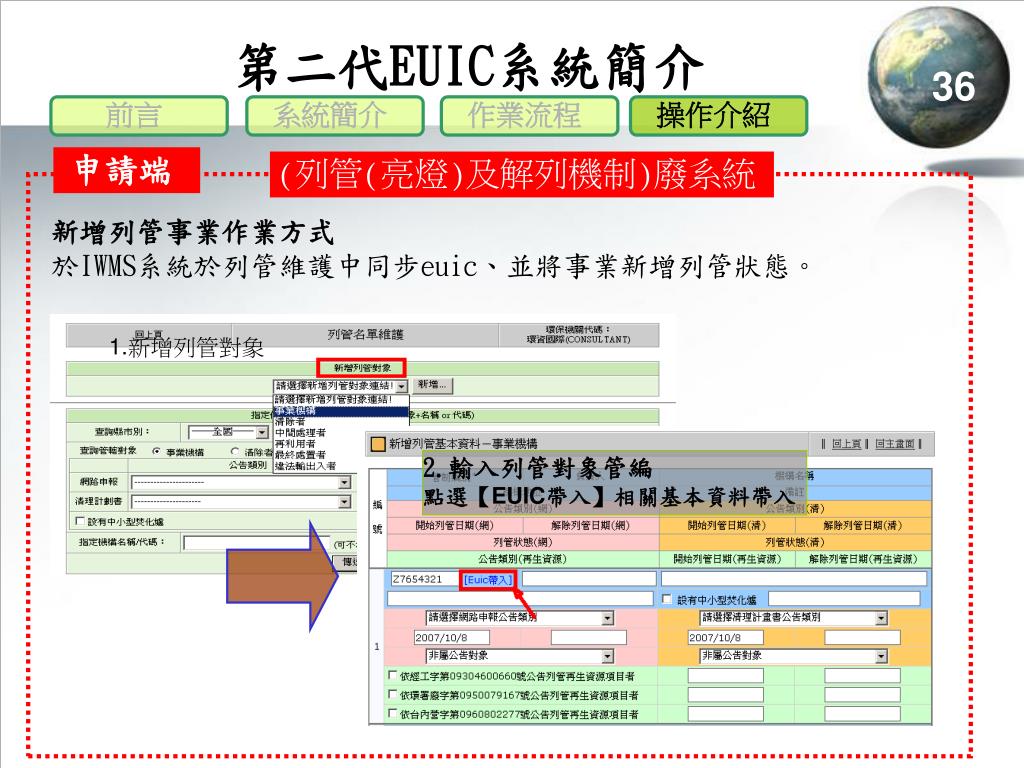
Task: Check 設有中小型焚化爐 in the query form
Action: point(80,521)
